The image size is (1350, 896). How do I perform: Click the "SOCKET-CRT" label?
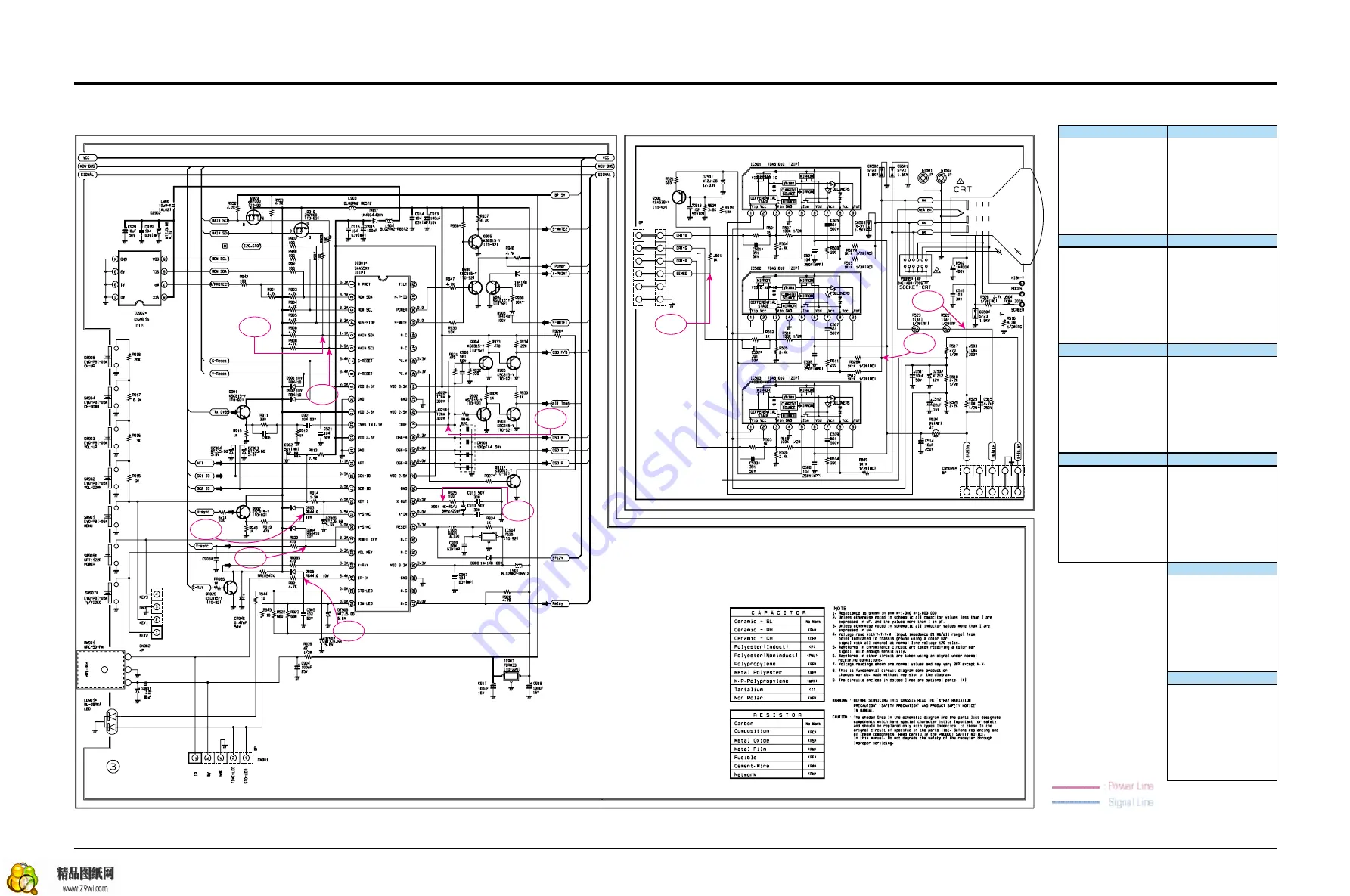tap(914, 287)
